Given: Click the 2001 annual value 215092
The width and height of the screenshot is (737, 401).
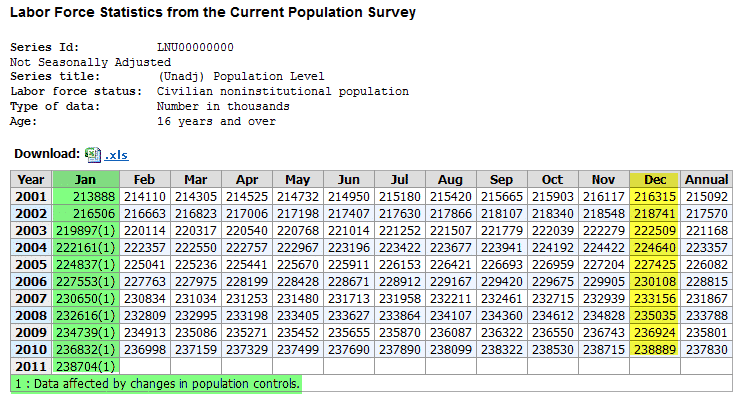Looking at the screenshot, I should (x=706, y=198).
